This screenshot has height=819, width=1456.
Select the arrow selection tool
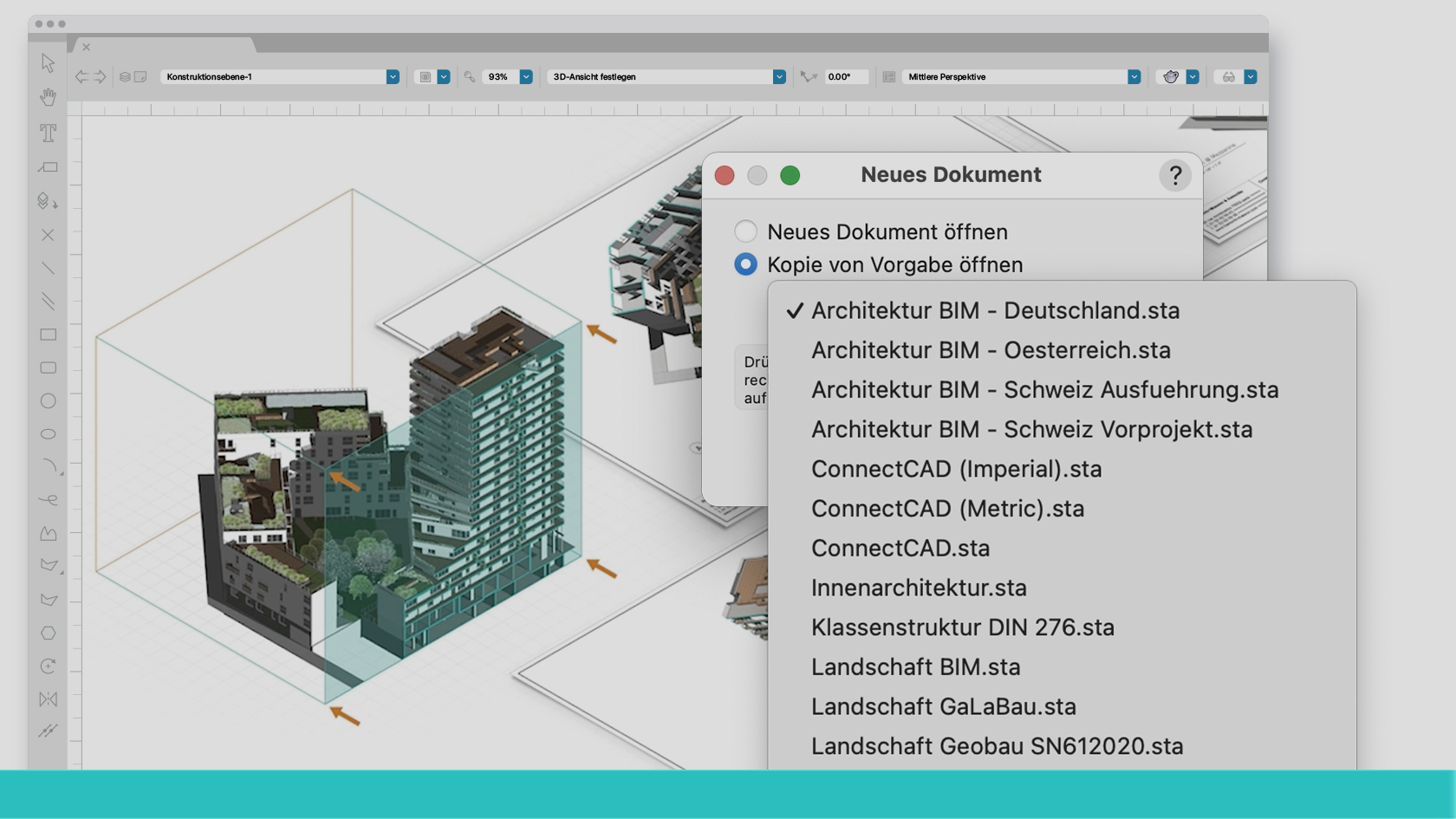click(48, 63)
